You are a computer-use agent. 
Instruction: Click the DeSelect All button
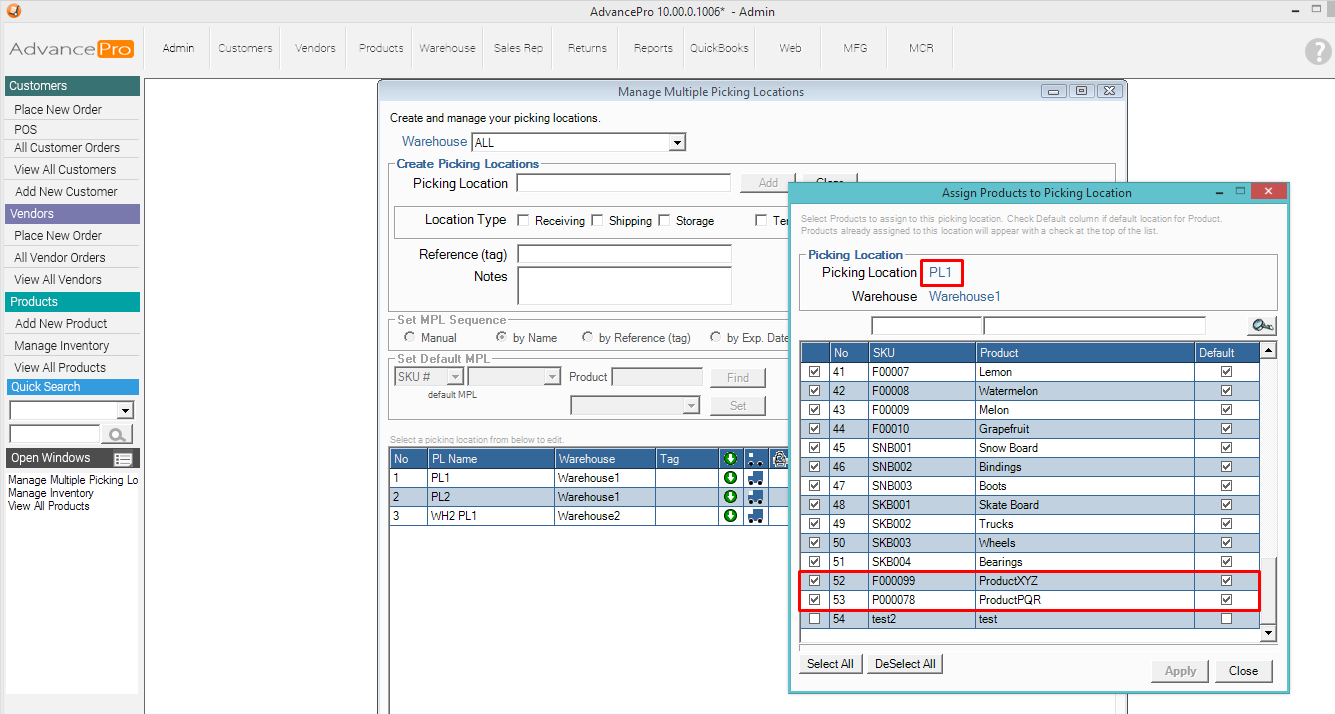[x=905, y=664]
